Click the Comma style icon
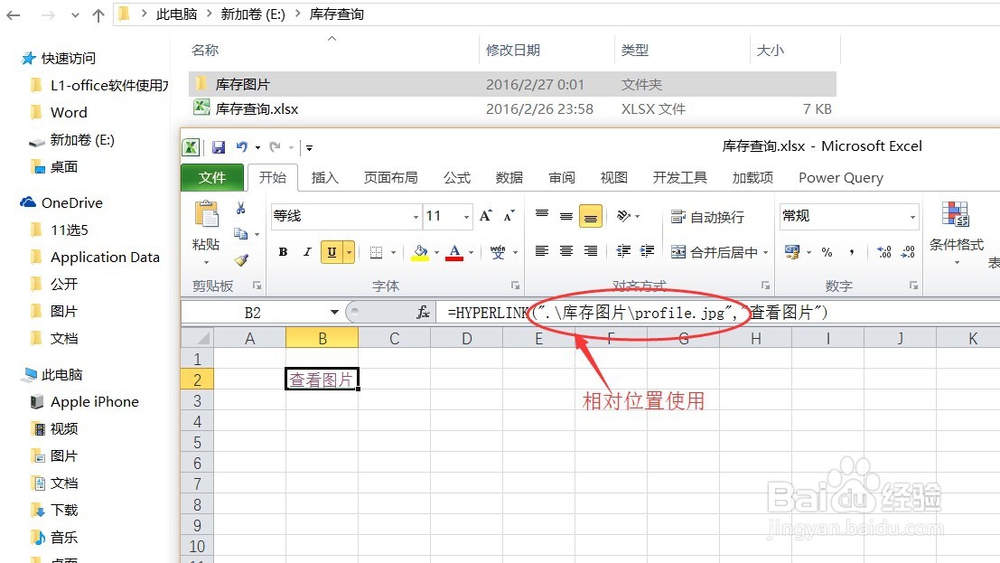This screenshot has height=563, width=1000. [851, 252]
